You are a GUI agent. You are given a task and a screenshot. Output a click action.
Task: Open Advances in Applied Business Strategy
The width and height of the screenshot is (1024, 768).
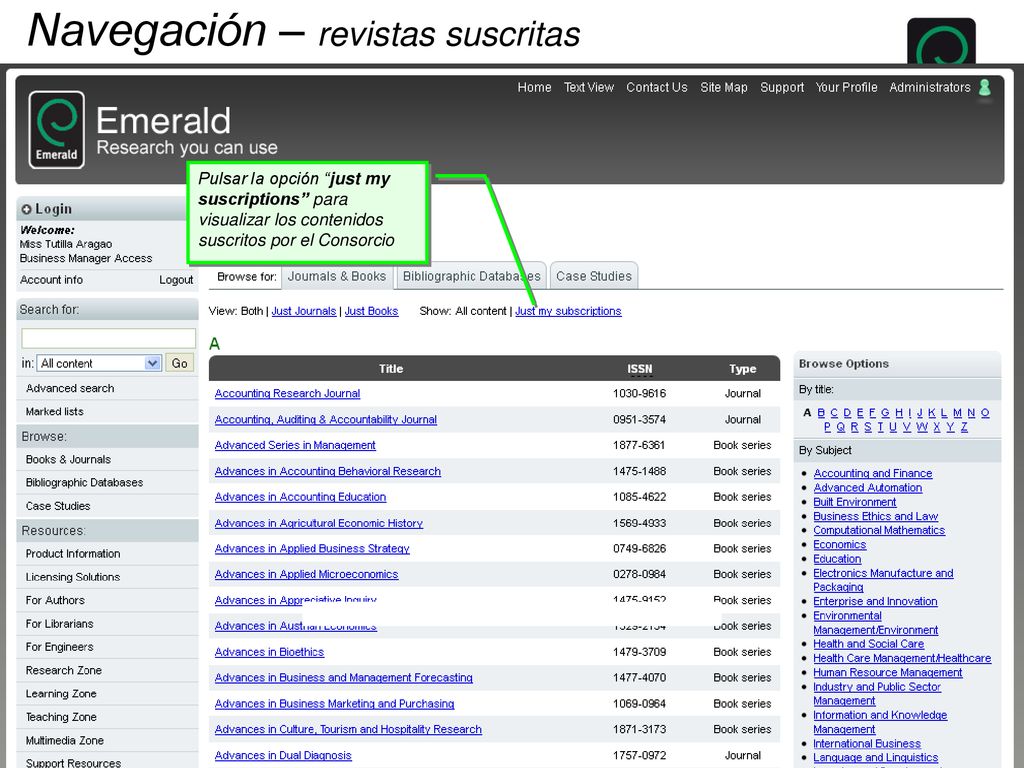click(312, 549)
